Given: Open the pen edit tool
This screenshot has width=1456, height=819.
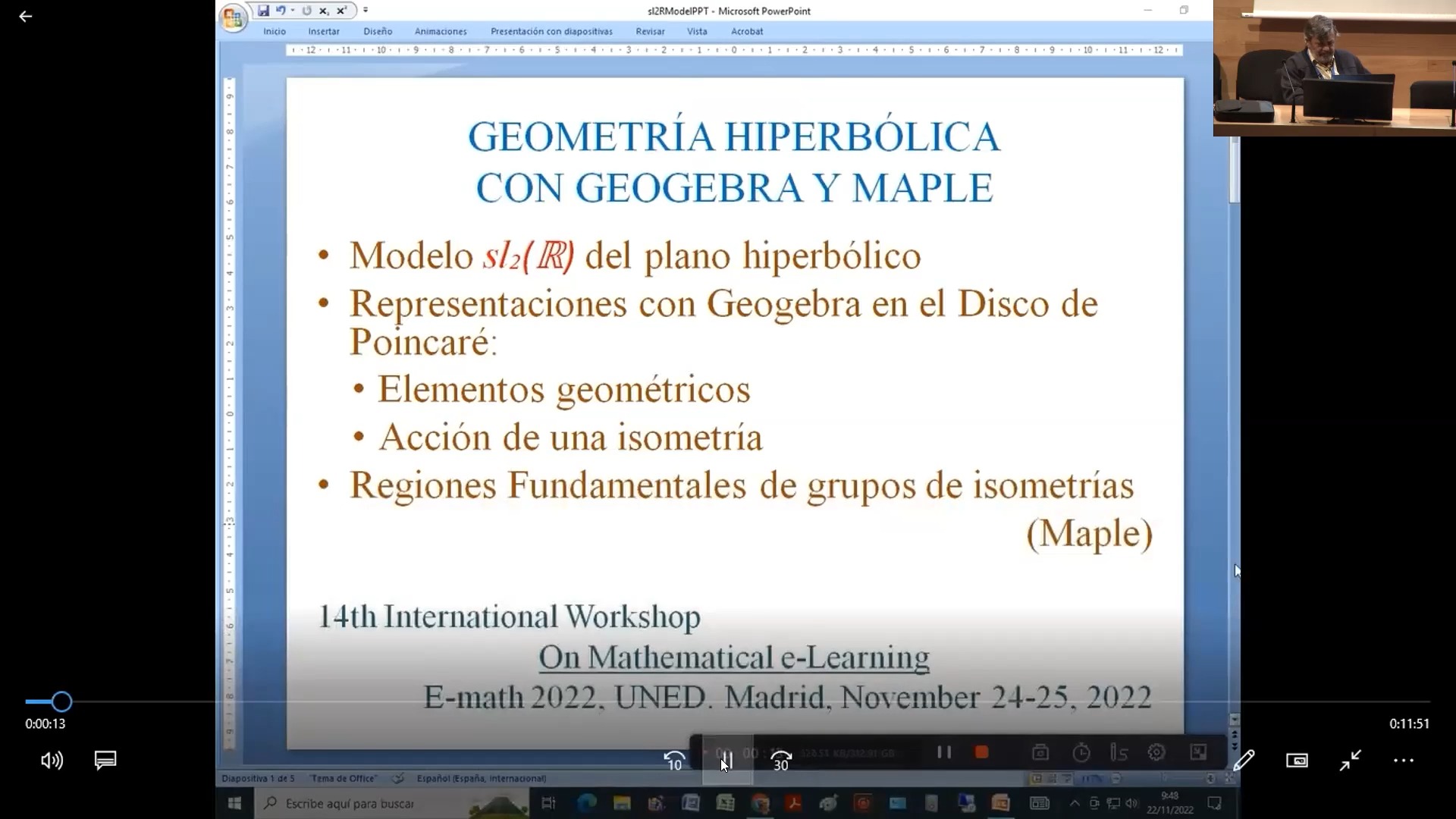Looking at the screenshot, I should coord(1244,760).
